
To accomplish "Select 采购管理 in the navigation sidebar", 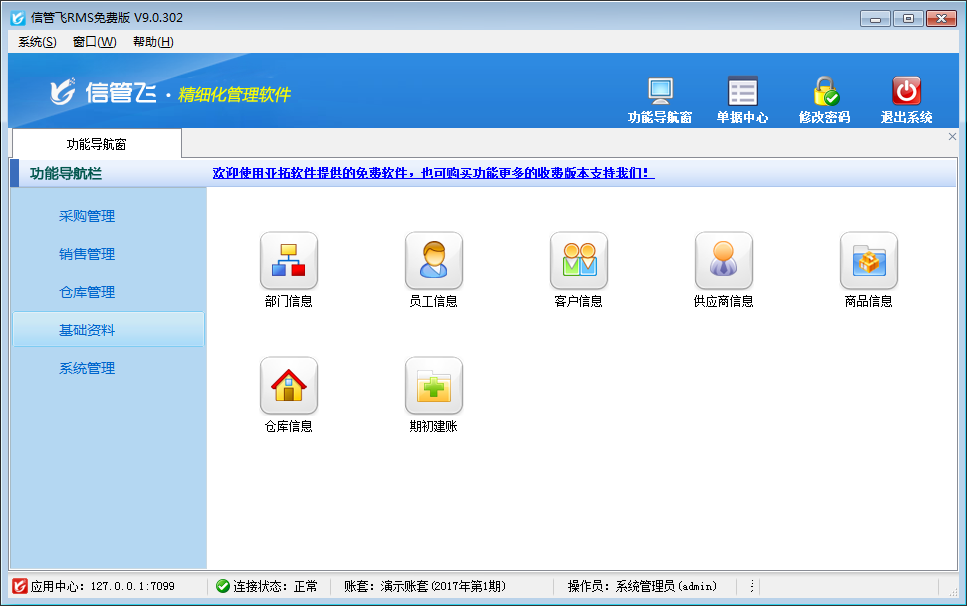I will (x=87, y=216).
